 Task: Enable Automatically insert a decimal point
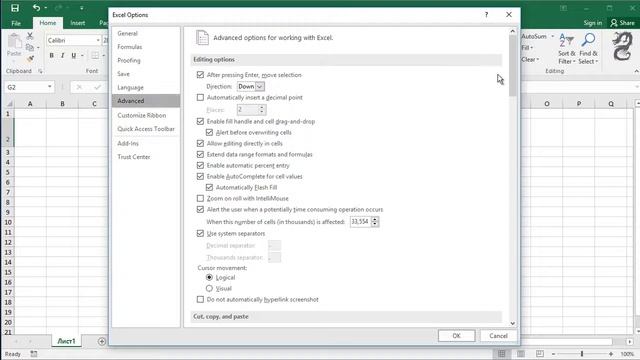(x=200, y=98)
